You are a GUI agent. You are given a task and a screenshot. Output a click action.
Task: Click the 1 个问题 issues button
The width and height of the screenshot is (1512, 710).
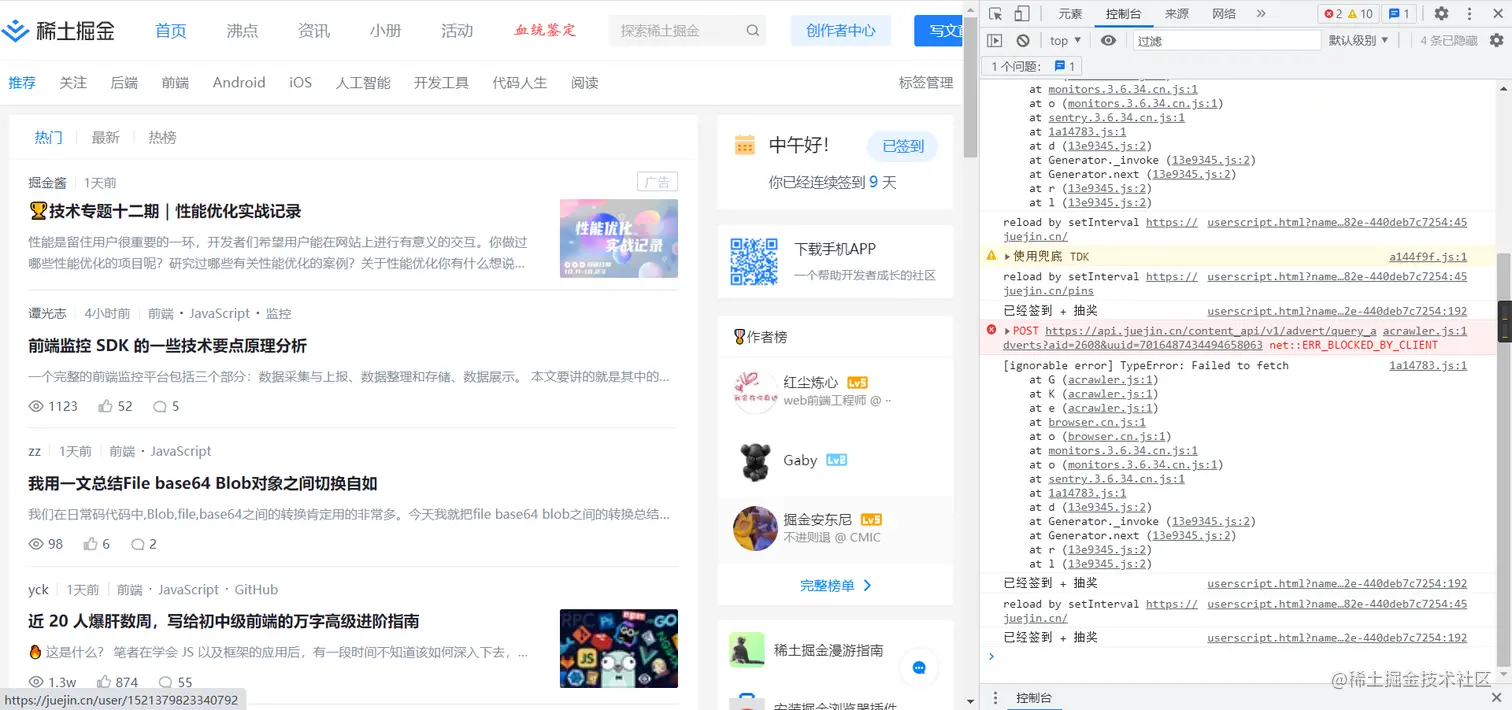pos(1033,66)
